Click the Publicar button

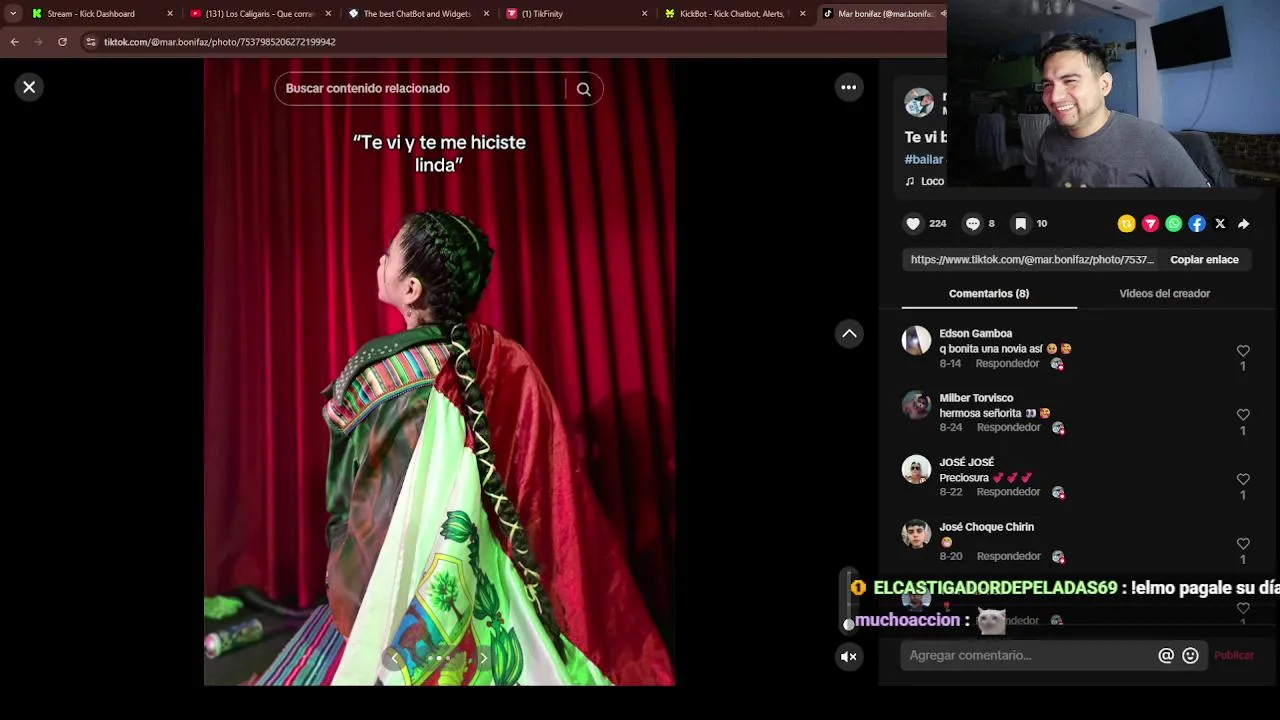[x=1233, y=656]
